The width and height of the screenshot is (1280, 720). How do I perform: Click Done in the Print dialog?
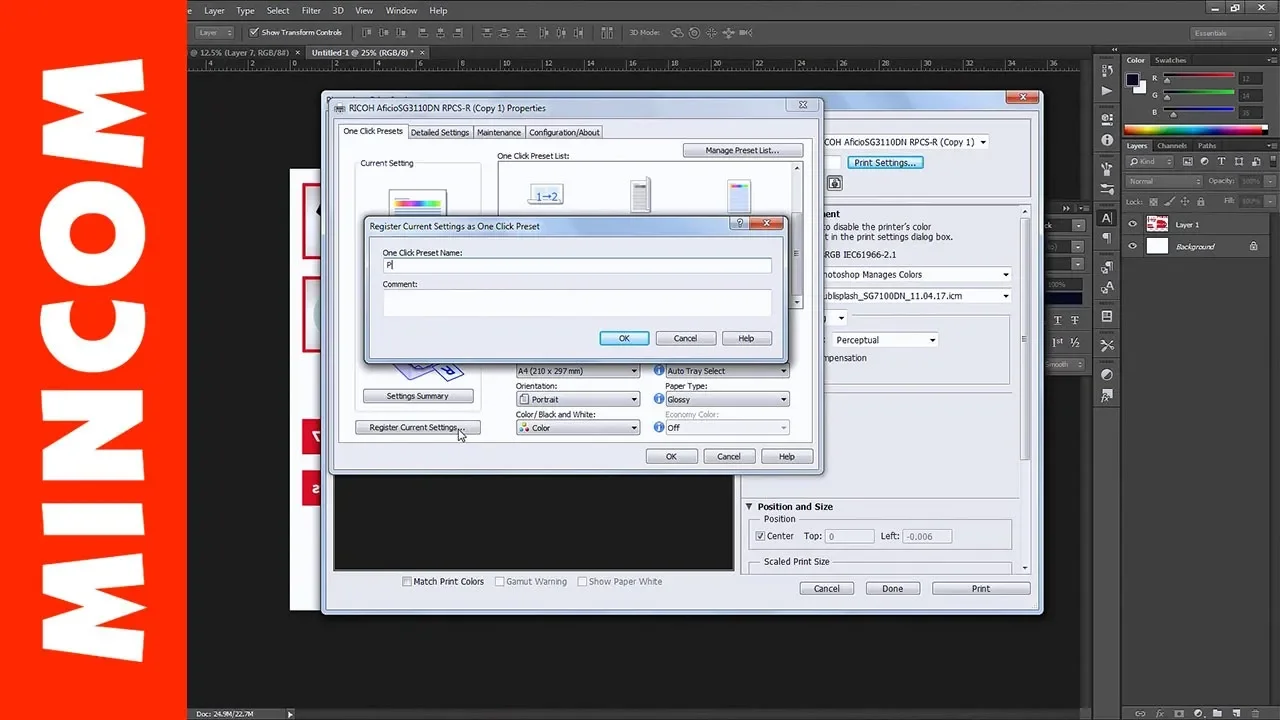(x=892, y=588)
